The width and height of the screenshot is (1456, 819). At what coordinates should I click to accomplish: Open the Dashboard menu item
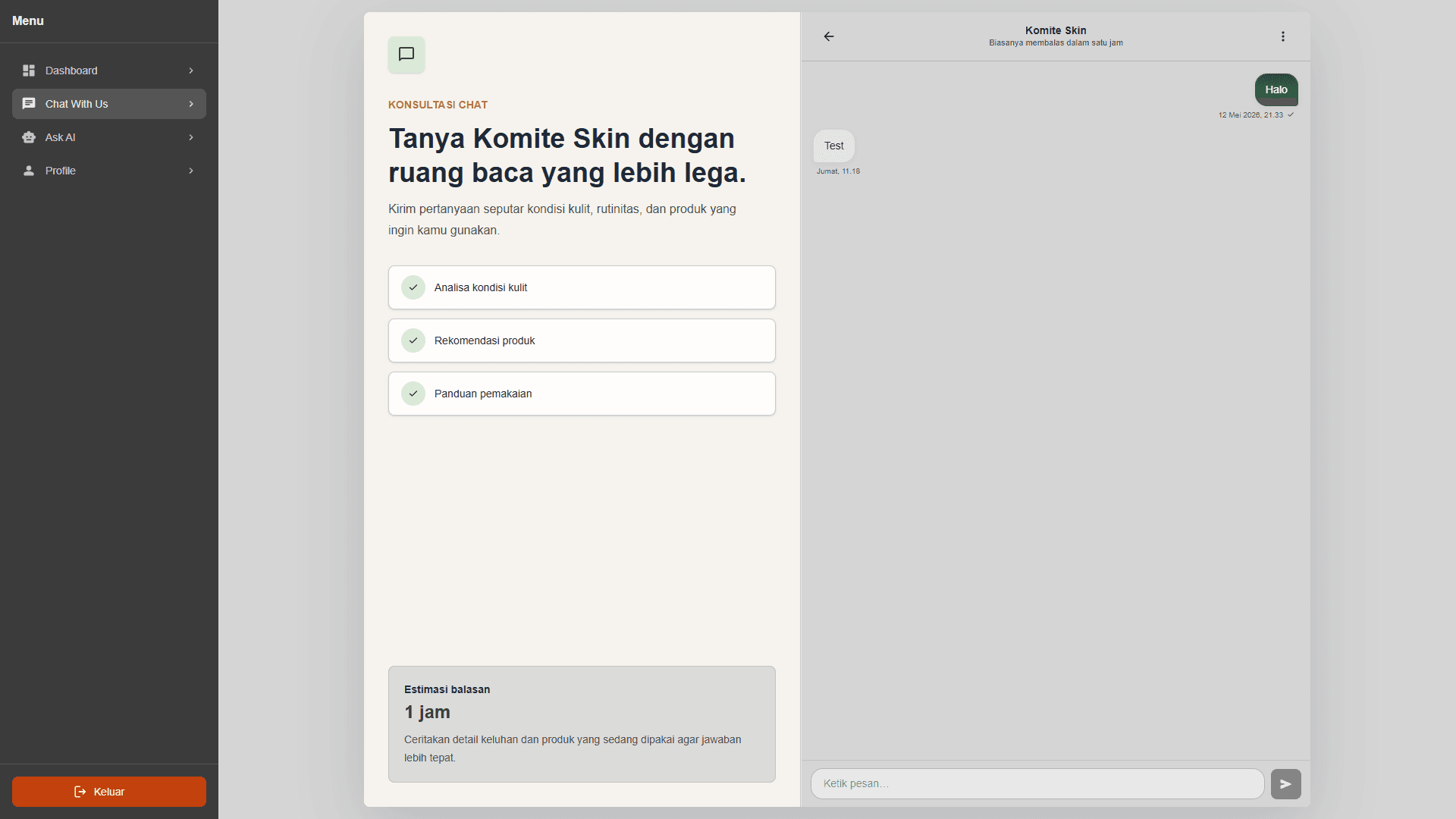pyautogui.click(x=109, y=71)
